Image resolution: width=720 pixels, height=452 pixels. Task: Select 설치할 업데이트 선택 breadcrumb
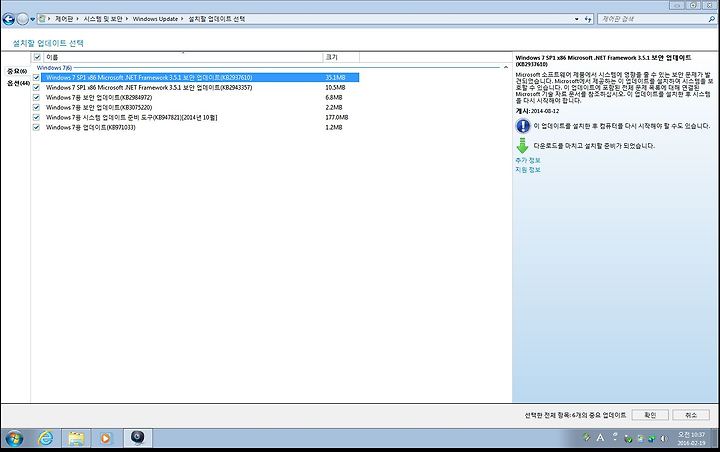point(217,19)
